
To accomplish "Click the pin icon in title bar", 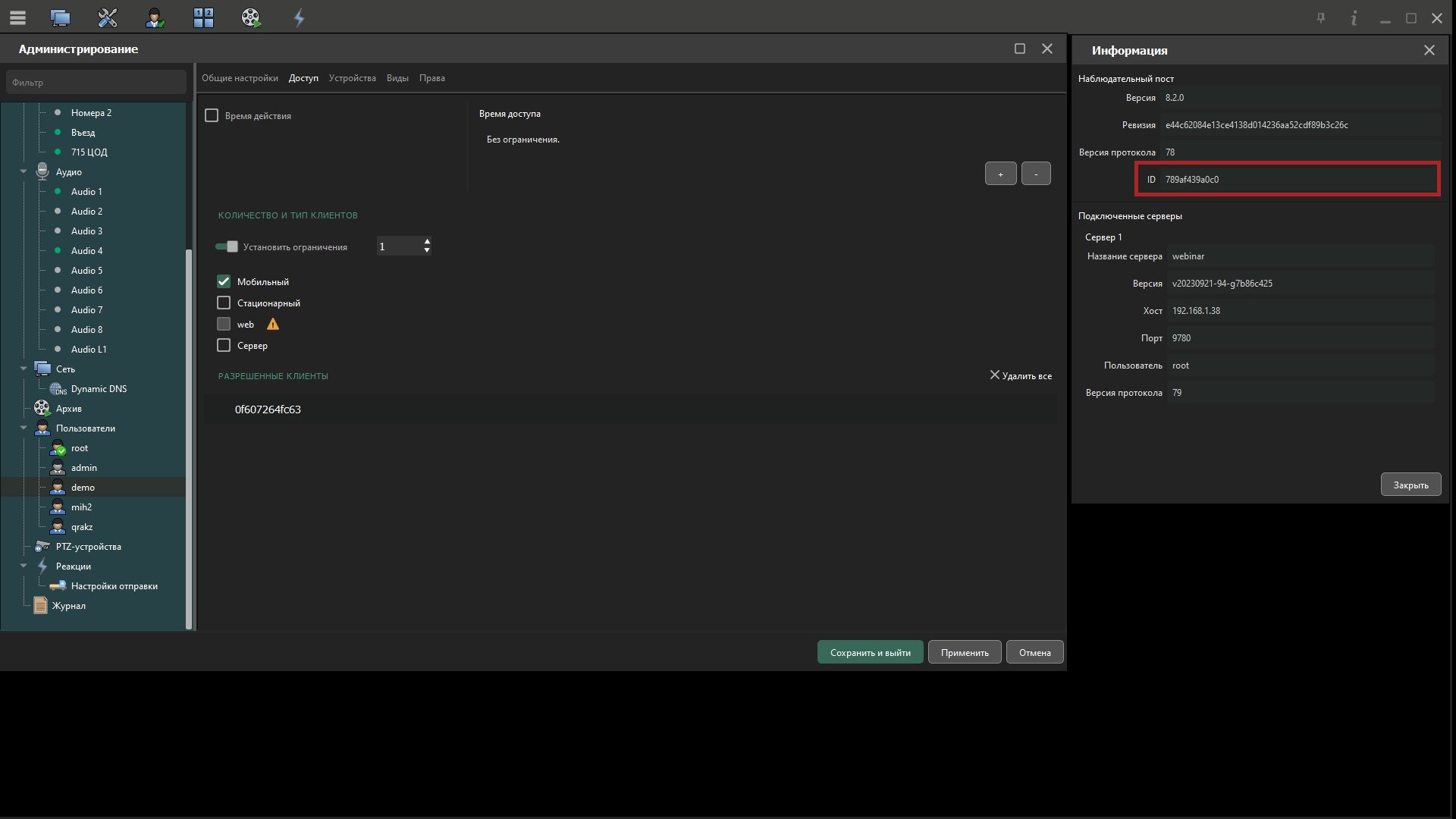I will click(1321, 18).
